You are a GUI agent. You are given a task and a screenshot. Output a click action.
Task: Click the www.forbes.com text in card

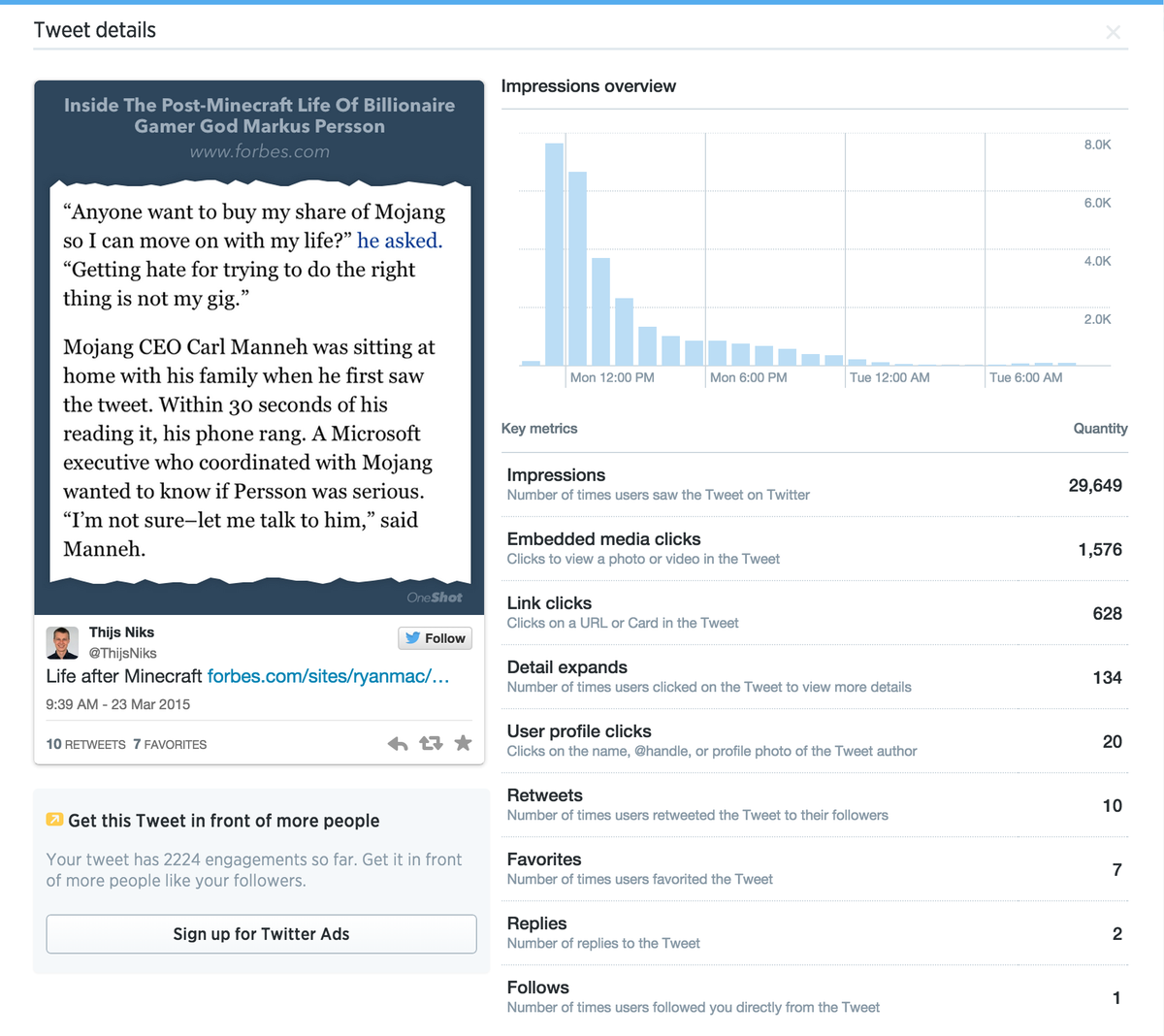click(260, 151)
